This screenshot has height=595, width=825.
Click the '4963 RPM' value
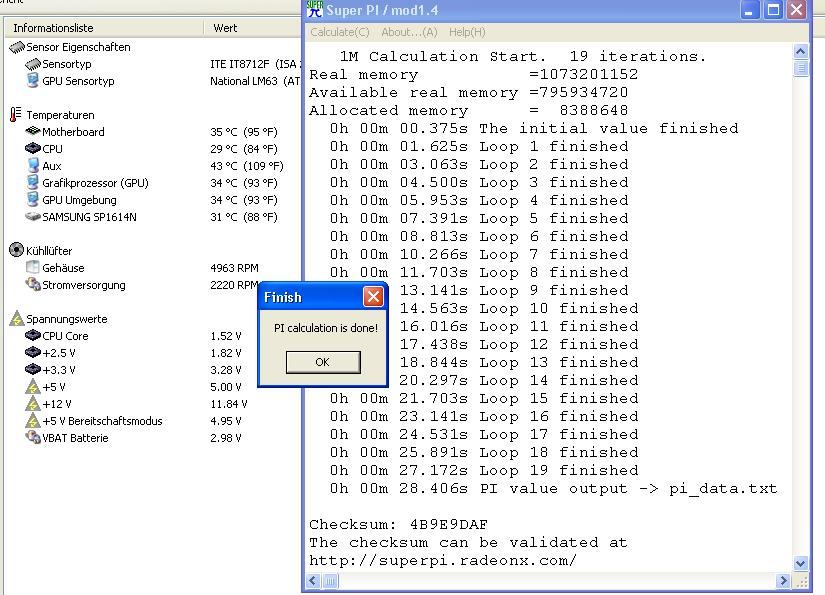pyautogui.click(x=234, y=268)
